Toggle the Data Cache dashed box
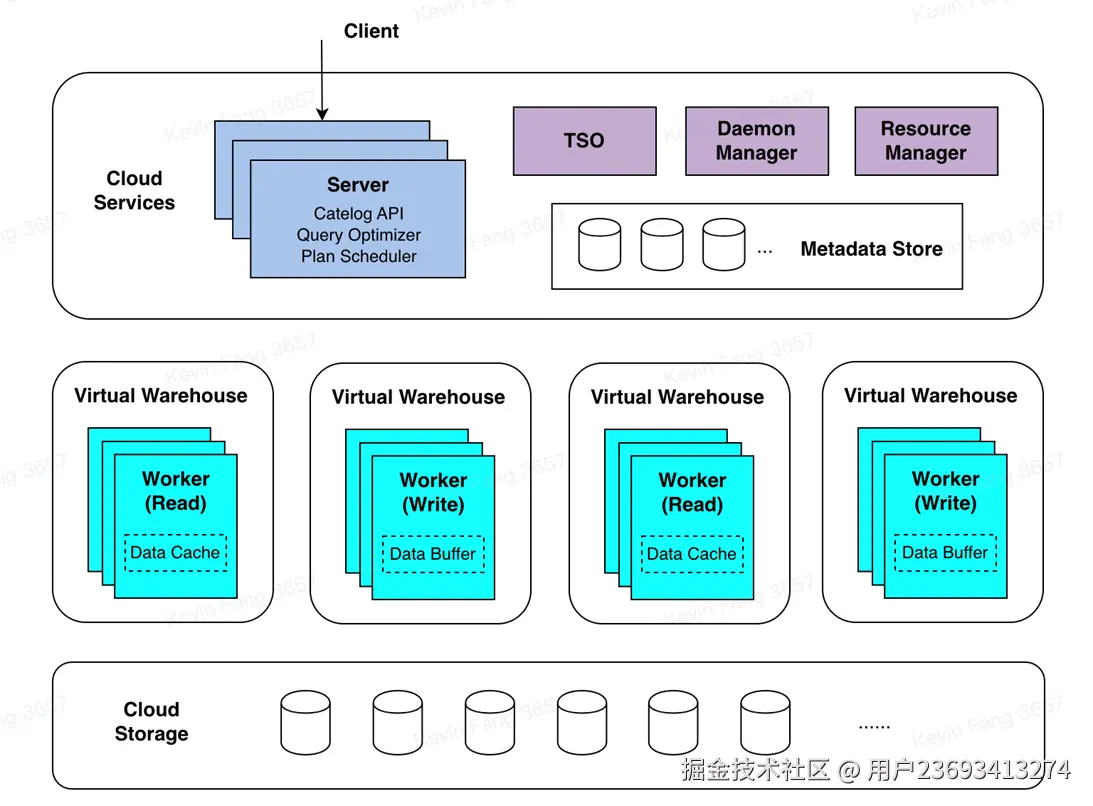This screenshot has width=1093, height=806. point(176,554)
